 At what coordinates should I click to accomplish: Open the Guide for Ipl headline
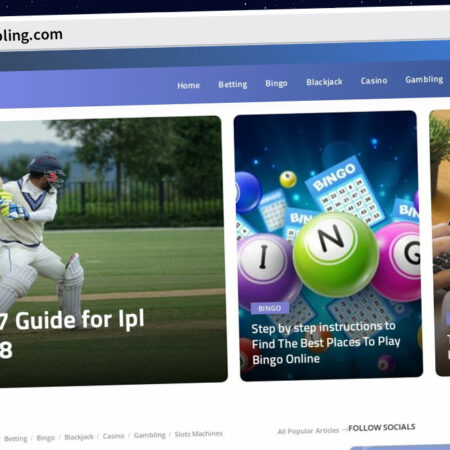(72, 333)
